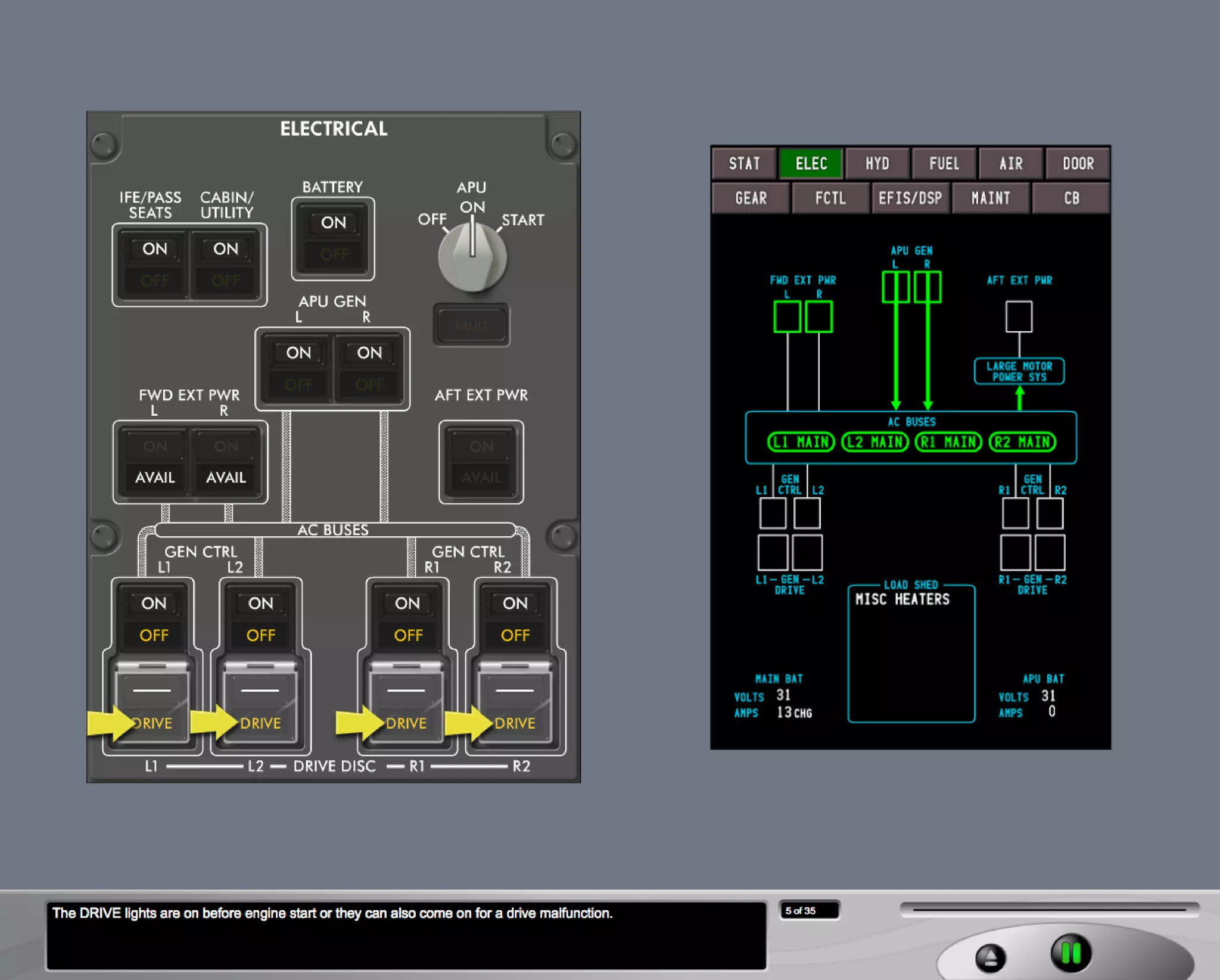Open the CB page
This screenshot has height=980, width=1220.
click(x=1071, y=198)
